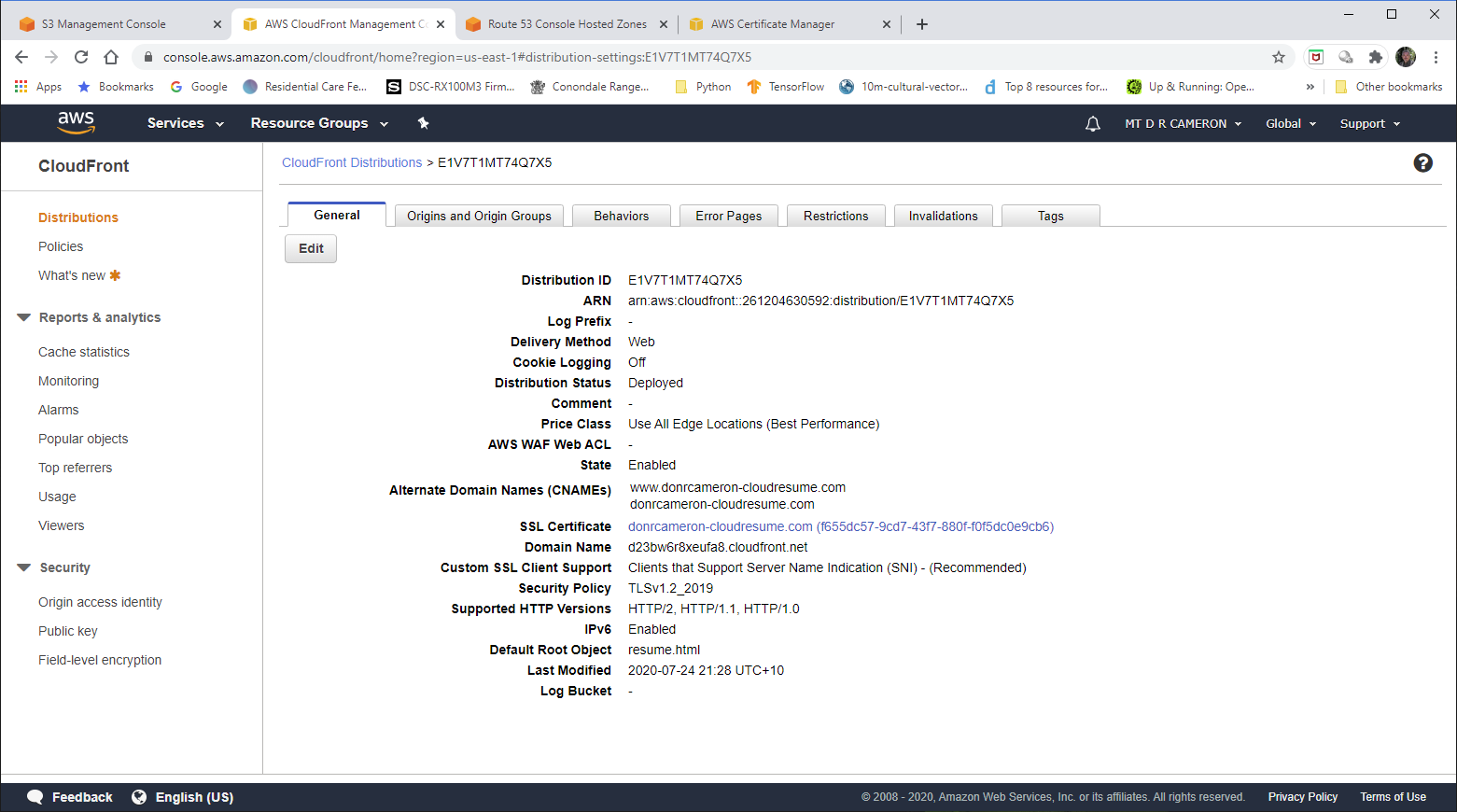The image size is (1457, 812).
Task: Open the help question mark icon
Action: [1422, 163]
